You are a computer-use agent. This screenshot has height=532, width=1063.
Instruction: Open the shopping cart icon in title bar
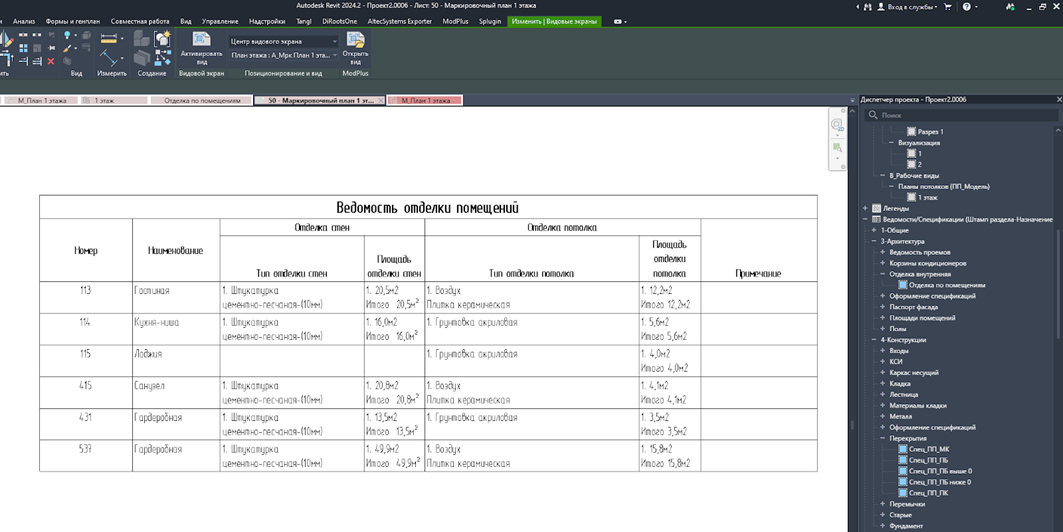click(947, 7)
